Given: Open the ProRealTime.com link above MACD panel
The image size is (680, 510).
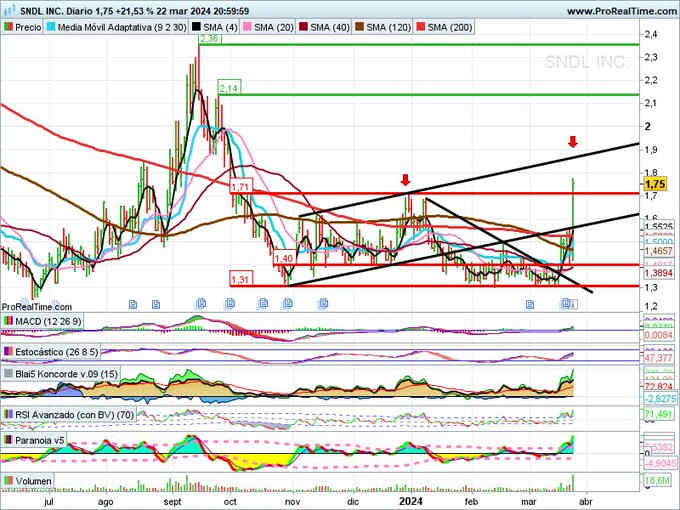Looking at the screenshot, I should 37,307.
